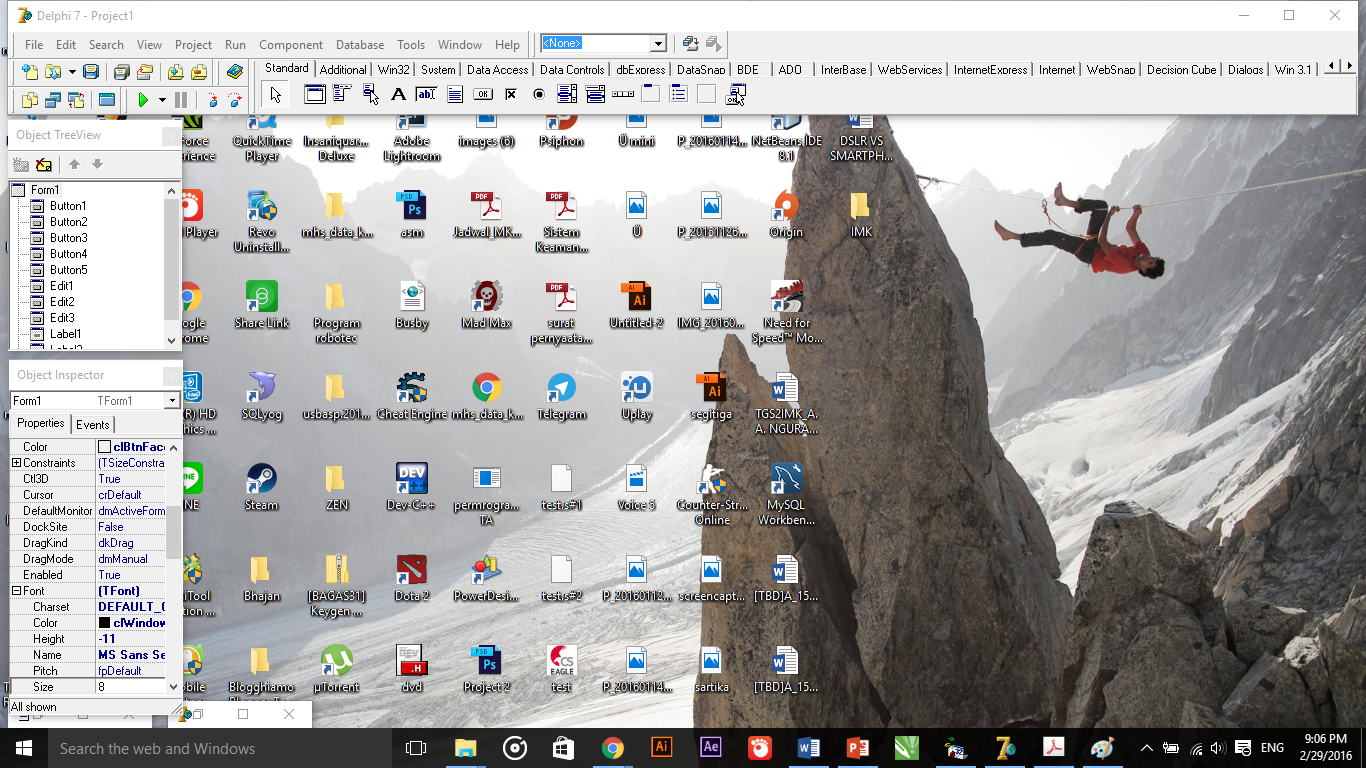1366x768 pixels.
Task: Collapse the Font property
Action: 16,591
